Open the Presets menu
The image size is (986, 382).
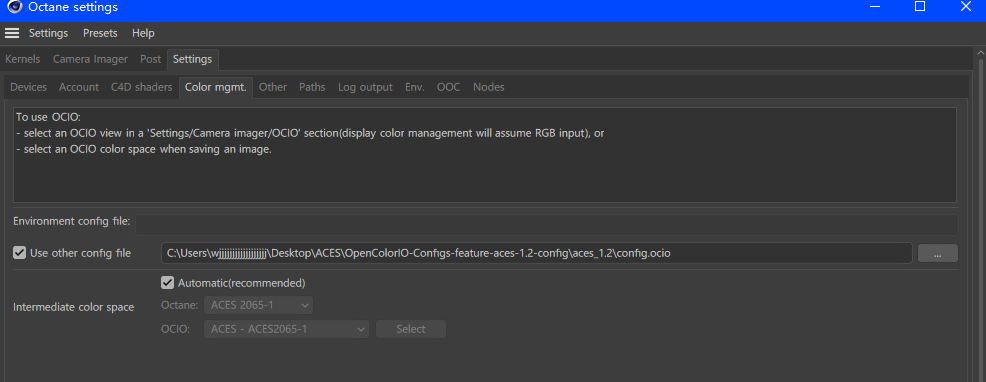[x=100, y=33]
